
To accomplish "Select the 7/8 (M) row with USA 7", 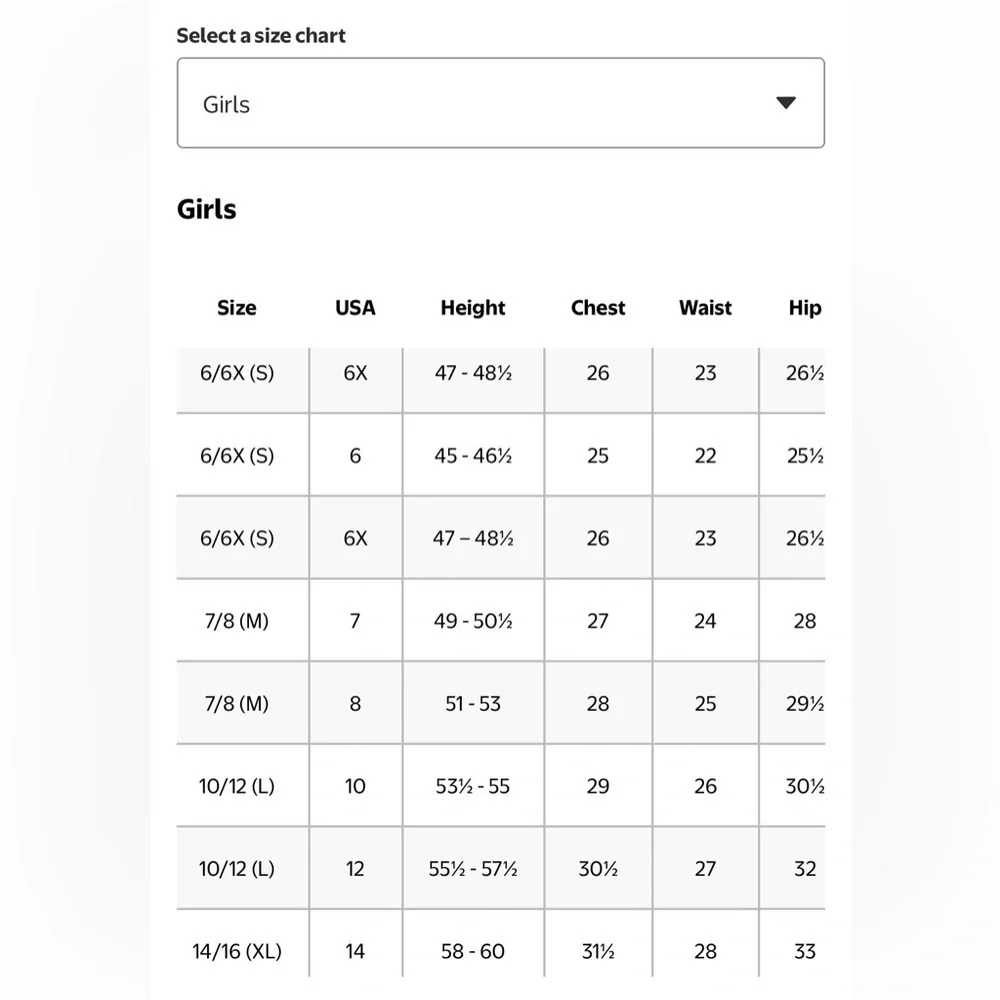I will click(501, 621).
